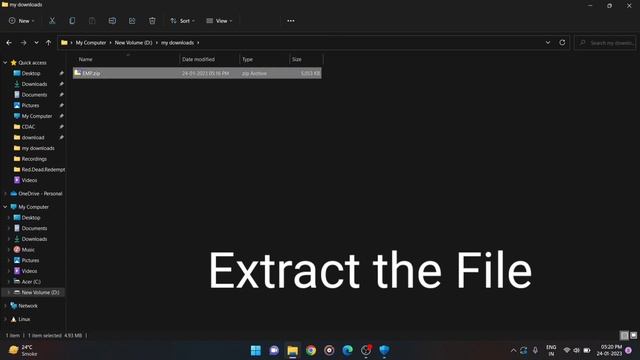The height and width of the screenshot is (360, 640).
Task: Switch to details view layout icon
Action: (624, 336)
